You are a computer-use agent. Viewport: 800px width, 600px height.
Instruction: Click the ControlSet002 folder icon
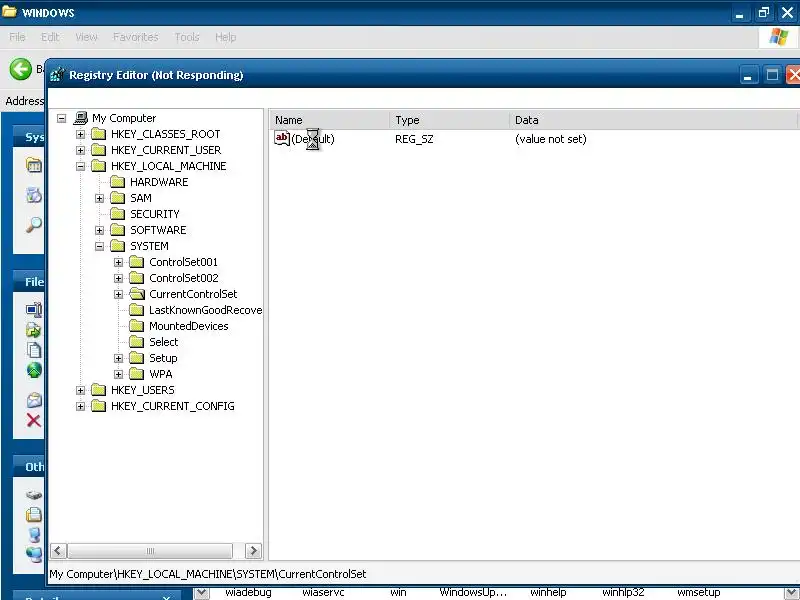137,278
